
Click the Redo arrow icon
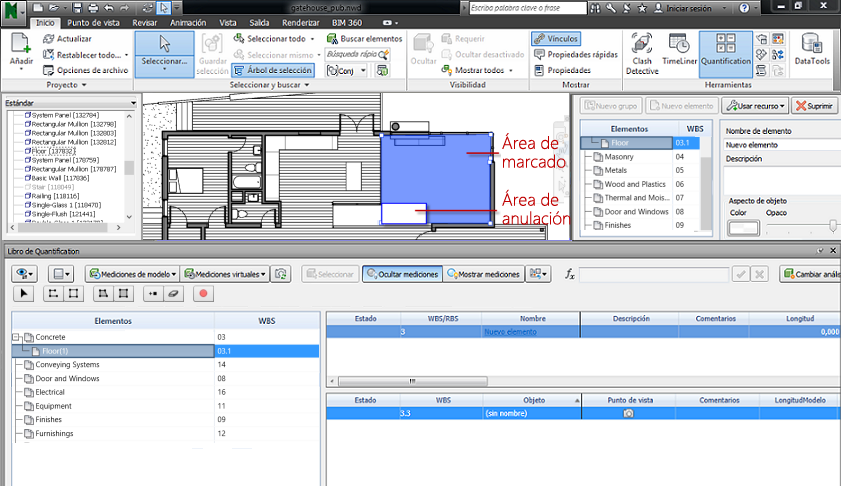pyautogui.click(x=124, y=8)
